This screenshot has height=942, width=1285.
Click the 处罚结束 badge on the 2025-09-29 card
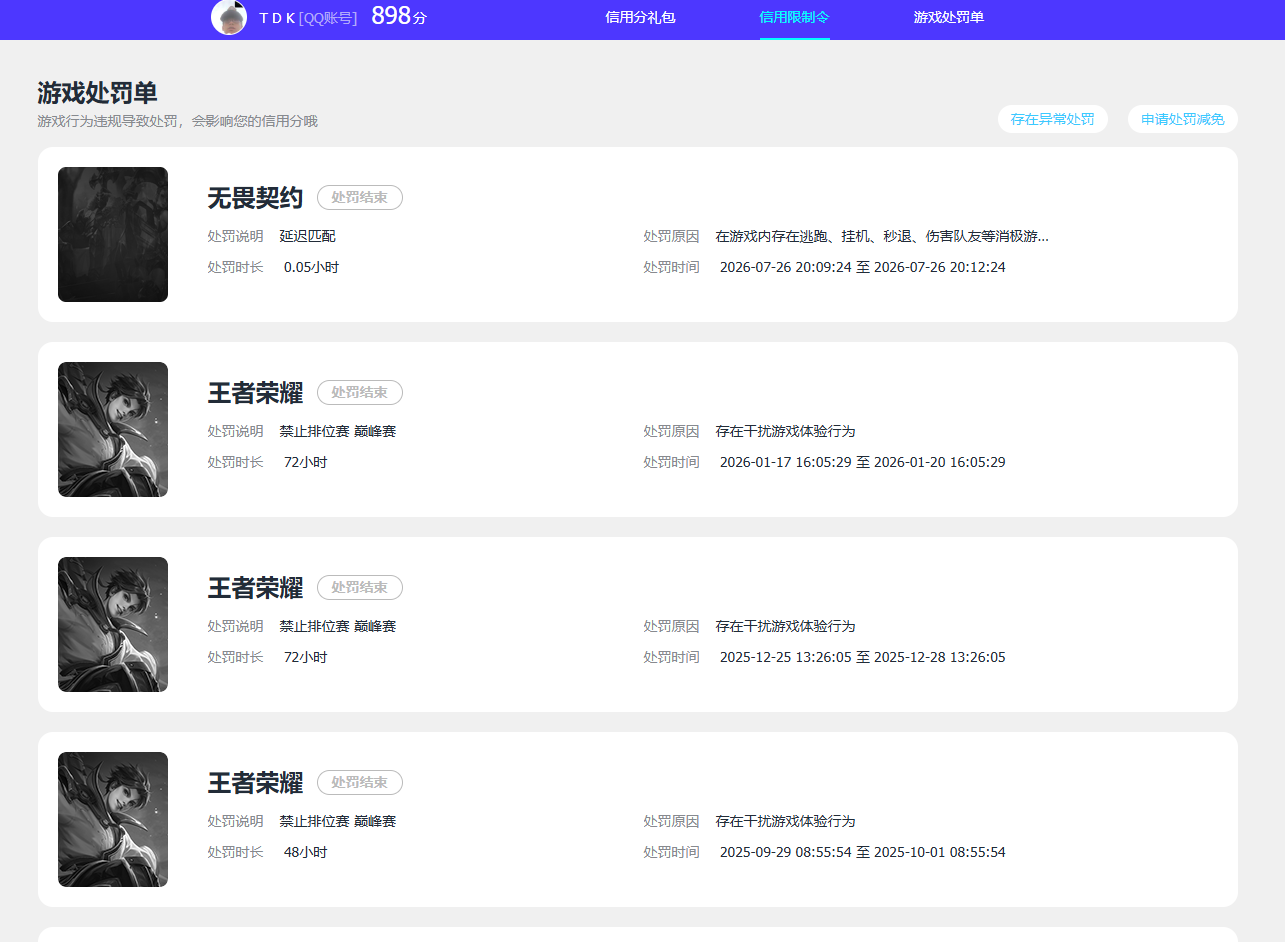(360, 782)
